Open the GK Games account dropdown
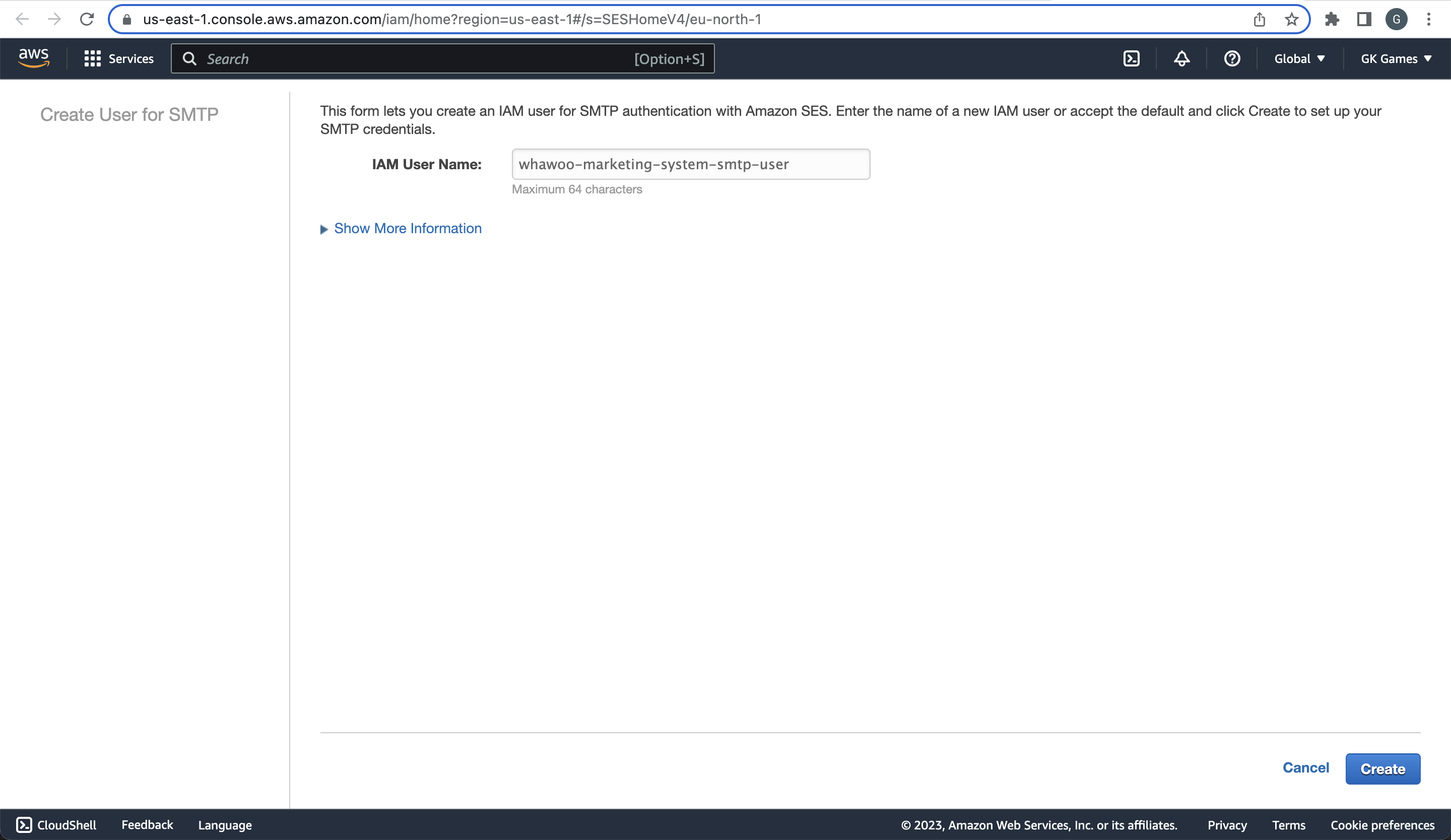This screenshot has height=840, width=1451. [x=1396, y=58]
